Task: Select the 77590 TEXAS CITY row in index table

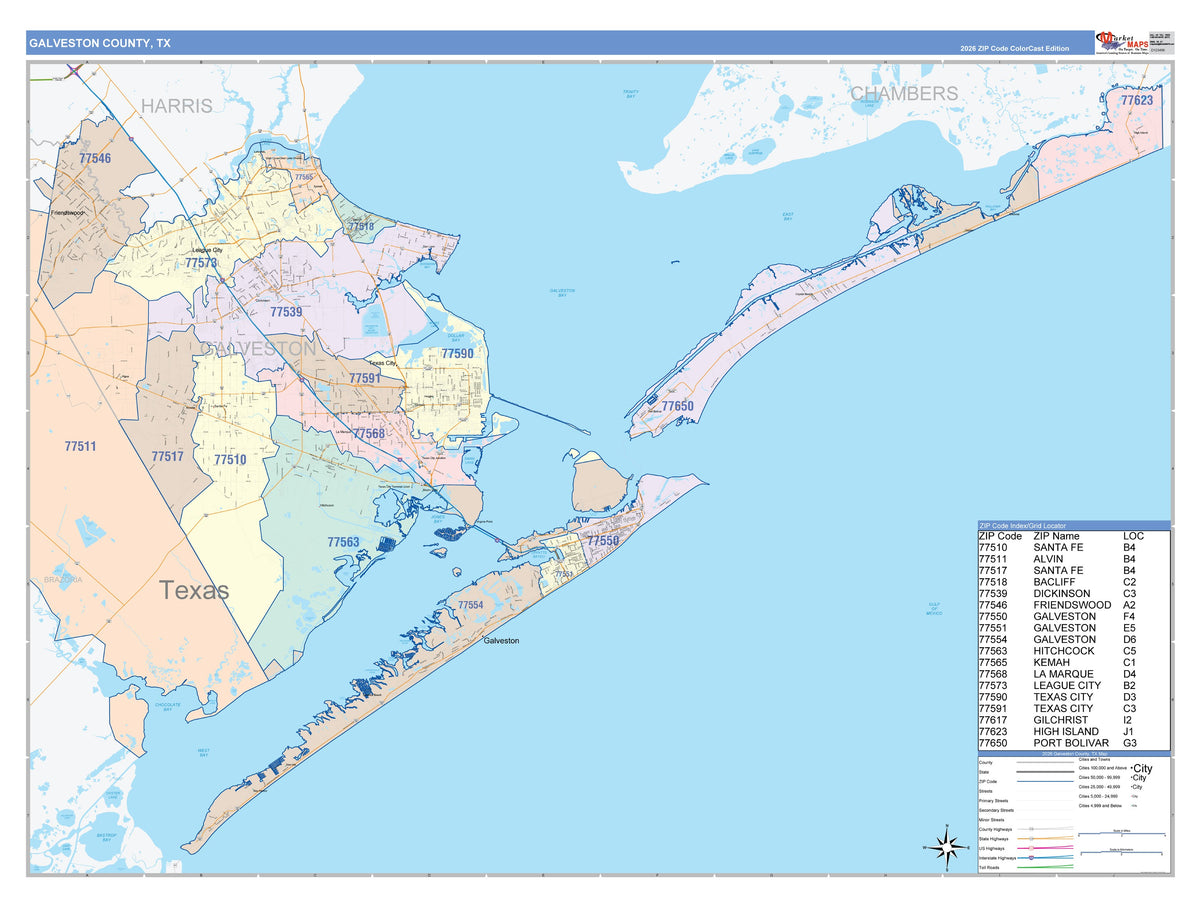Action: (x=1073, y=697)
